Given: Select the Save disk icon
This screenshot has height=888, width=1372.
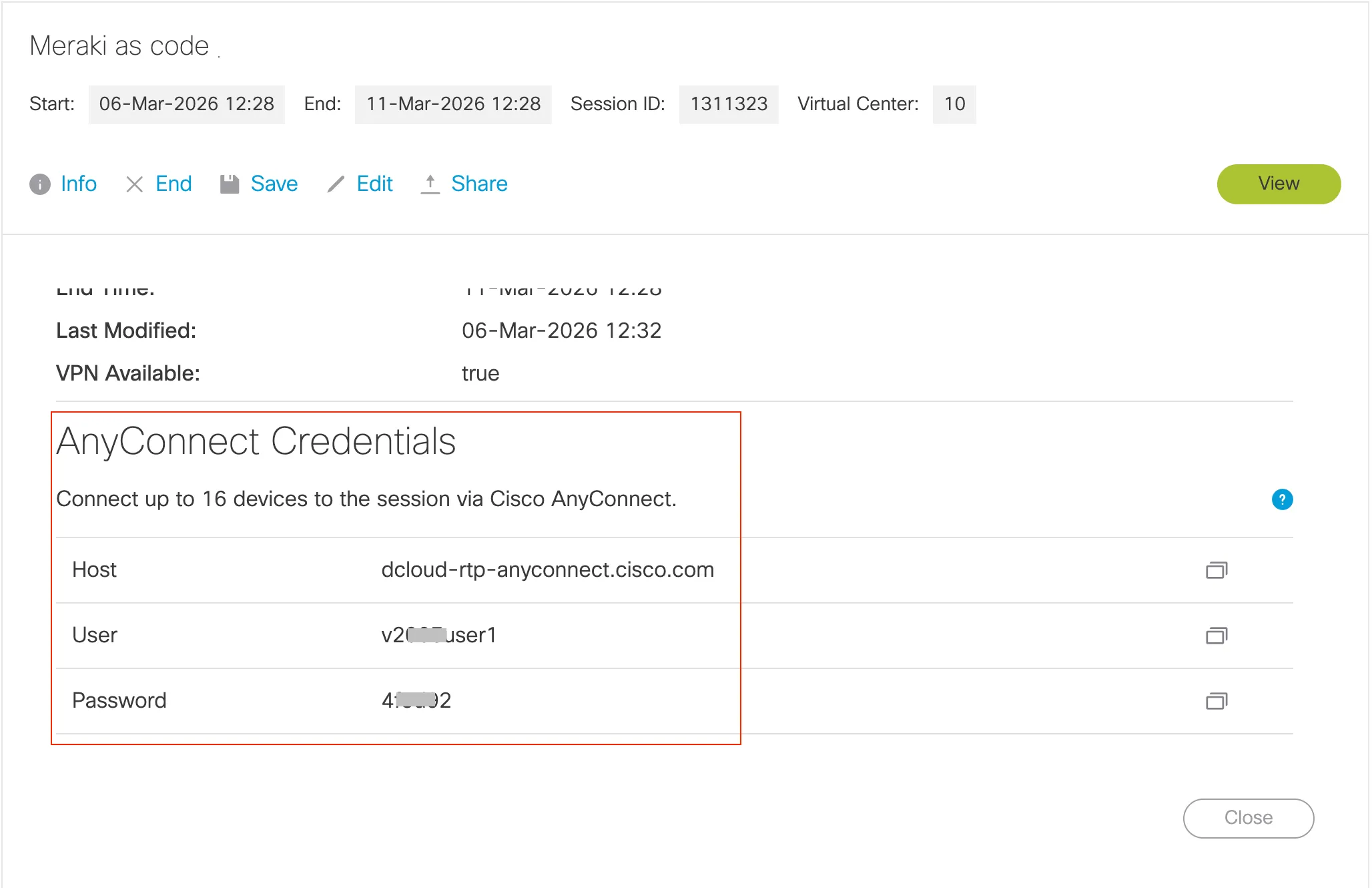Looking at the screenshot, I should pyautogui.click(x=229, y=183).
